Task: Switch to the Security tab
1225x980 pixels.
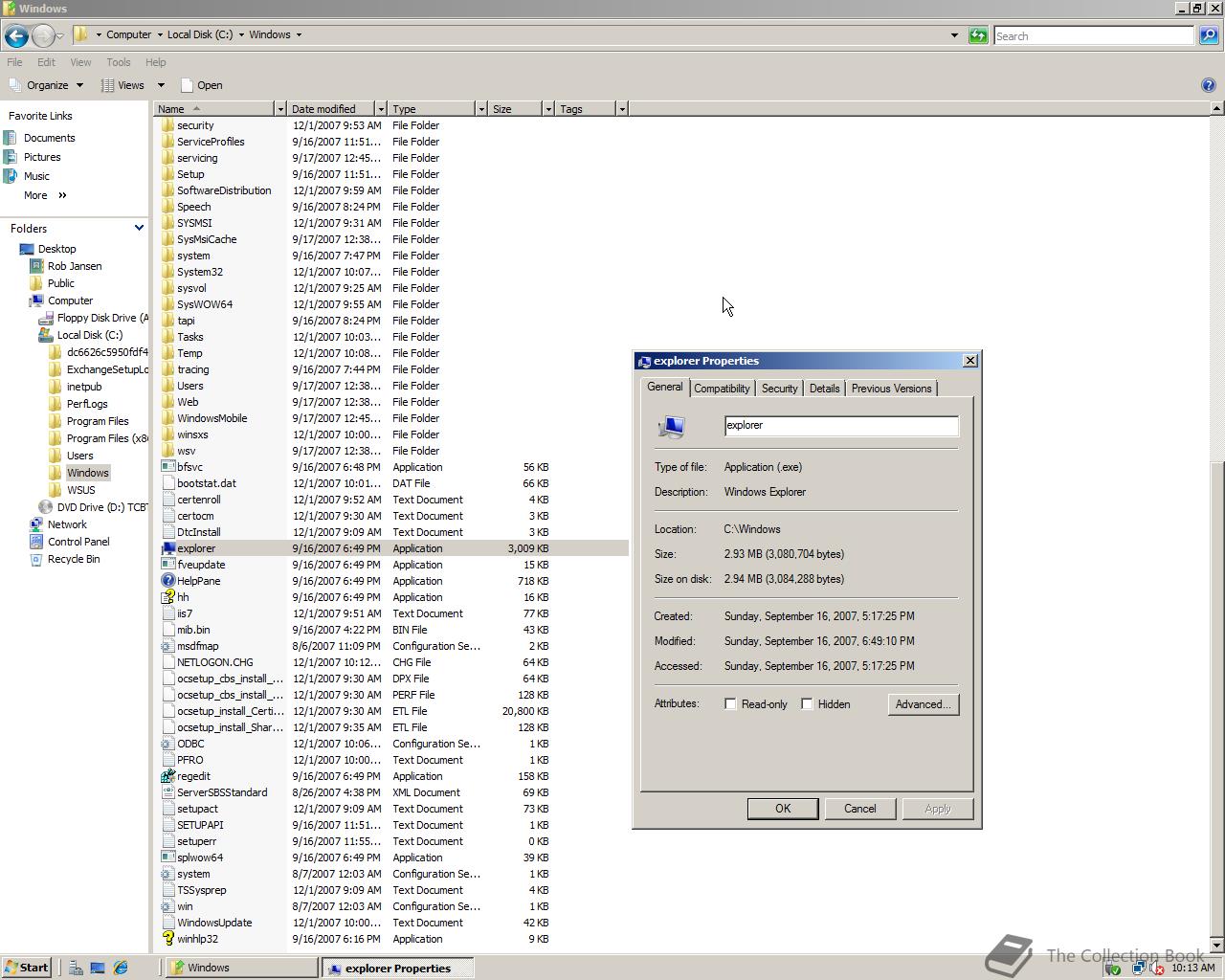Action: tap(779, 389)
